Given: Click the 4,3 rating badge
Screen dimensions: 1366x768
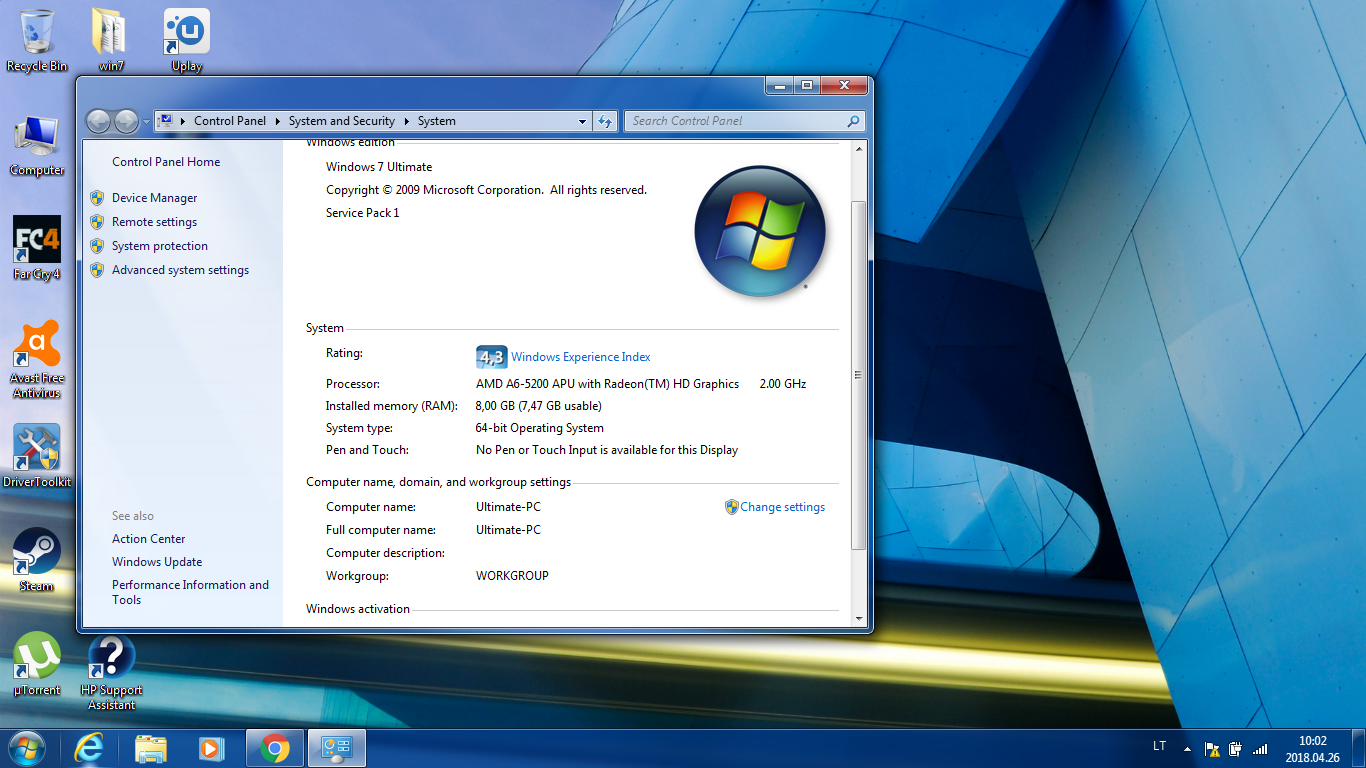Looking at the screenshot, I should 490,357.
